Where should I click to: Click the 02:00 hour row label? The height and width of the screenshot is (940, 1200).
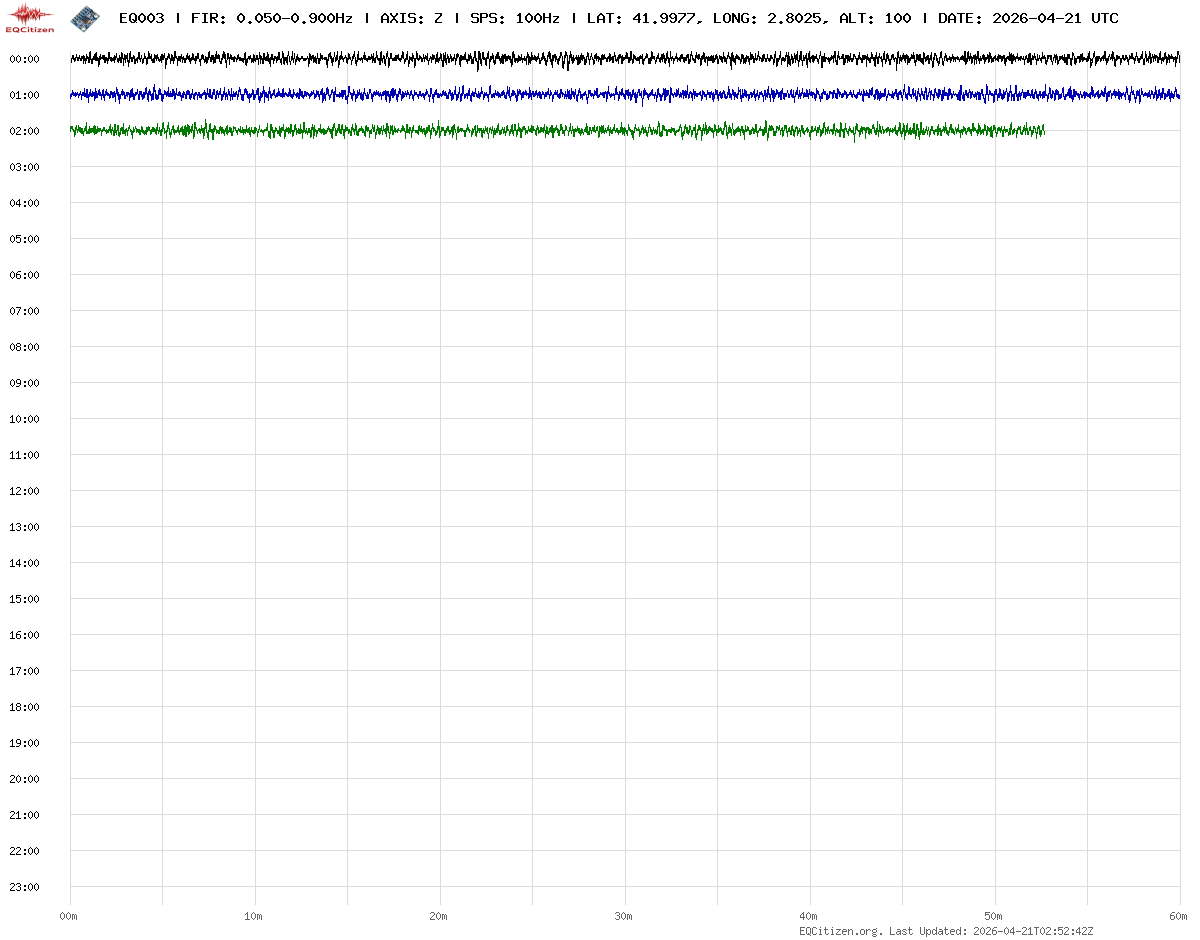pyautogui.click(x=24, y=131)
